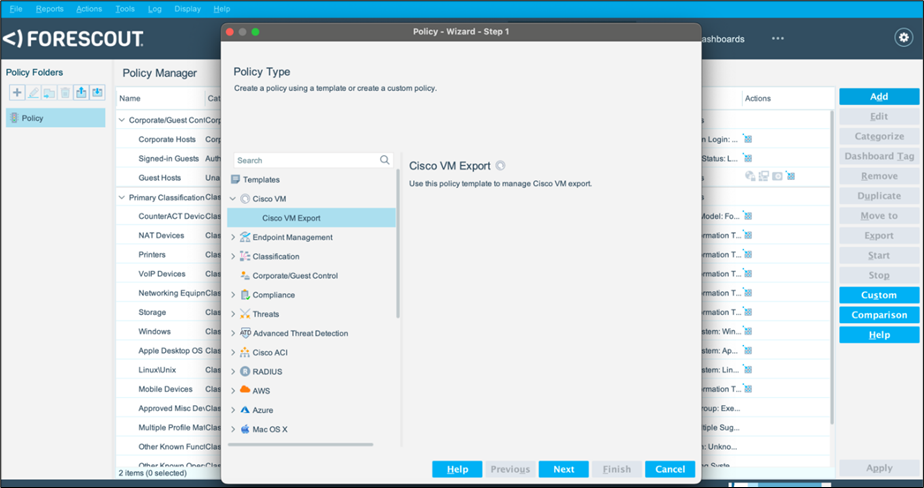Screen dimensions: 924x488
Task: Collapse the Cisco VM tree node
Action: point(233,199)
